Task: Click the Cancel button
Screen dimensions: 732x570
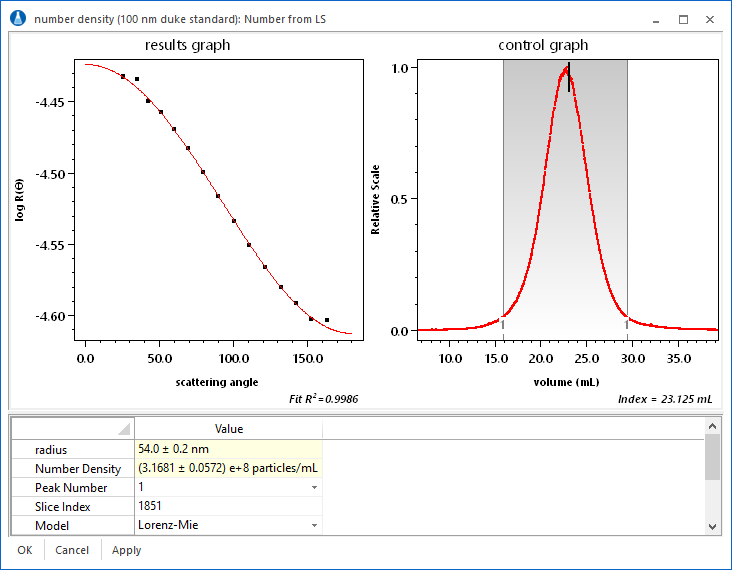Action: coord(72,550)
